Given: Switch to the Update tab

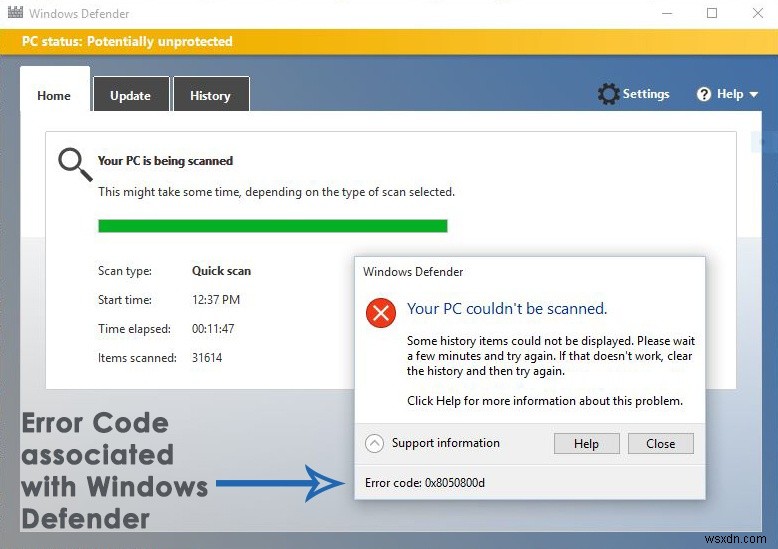Looking at the screenshot, I should (x=130, y=95).
